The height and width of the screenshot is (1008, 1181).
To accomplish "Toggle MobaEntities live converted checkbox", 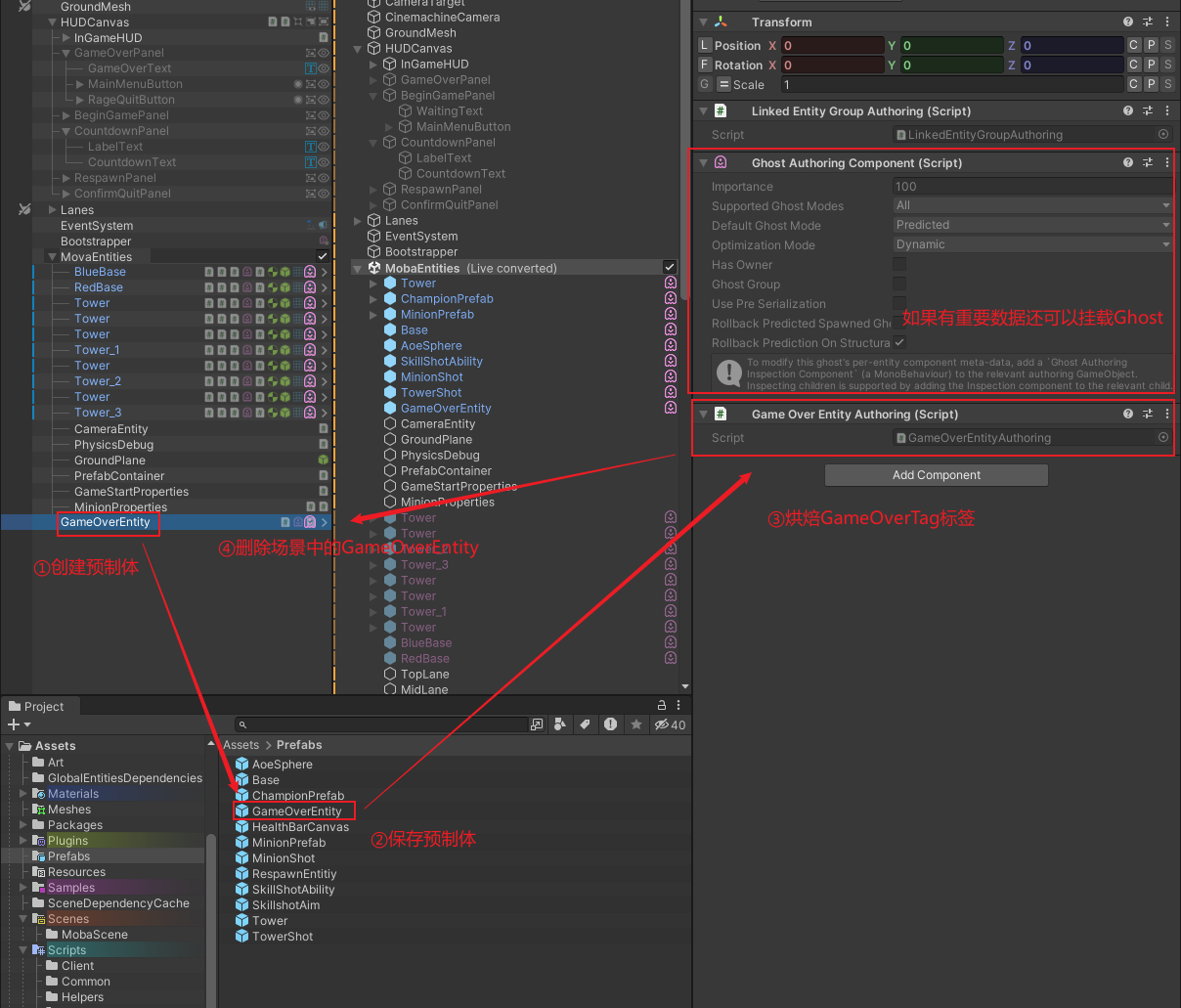I will 670,268.
